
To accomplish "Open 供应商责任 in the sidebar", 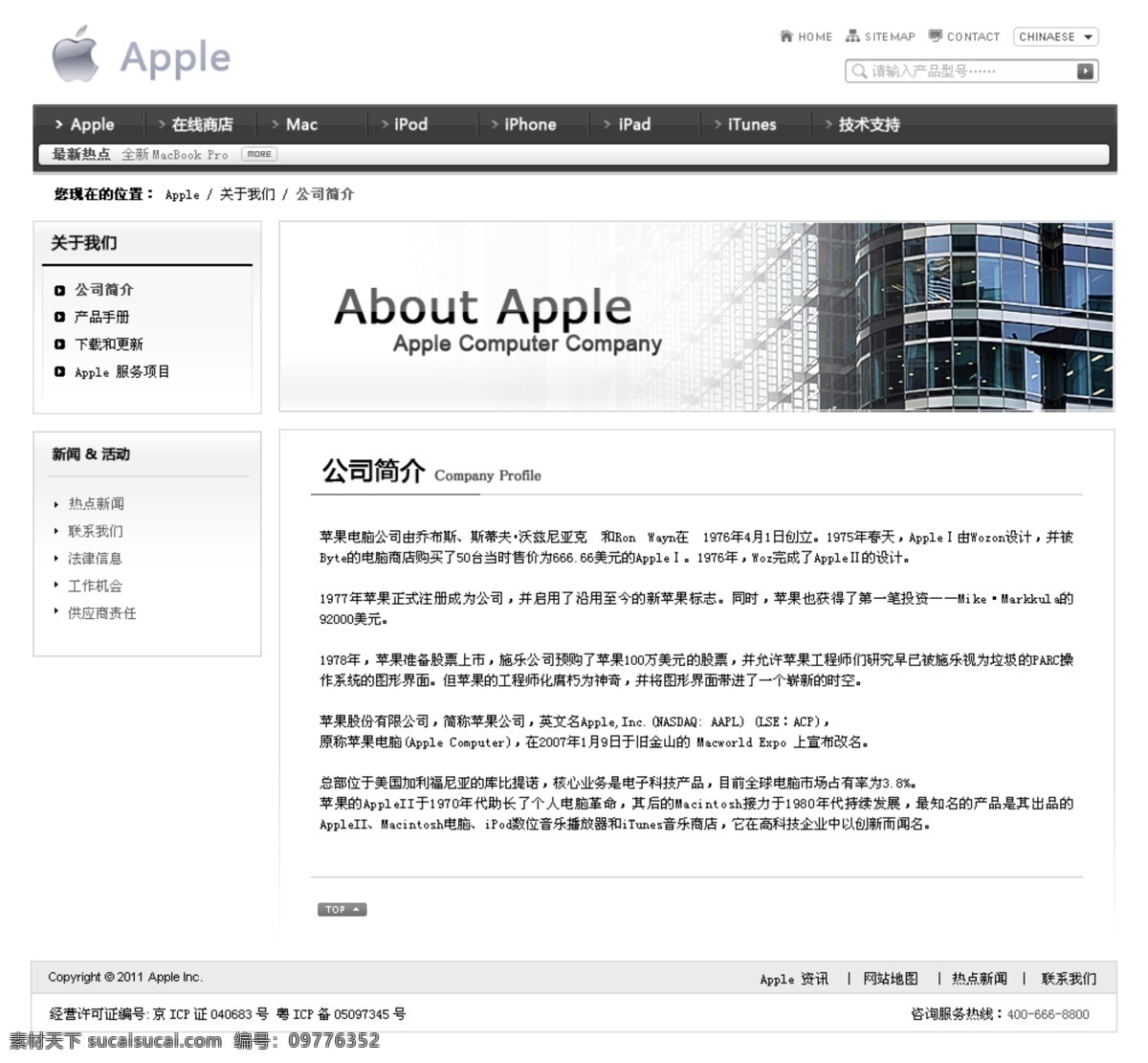I will click(x=101, y=612).
